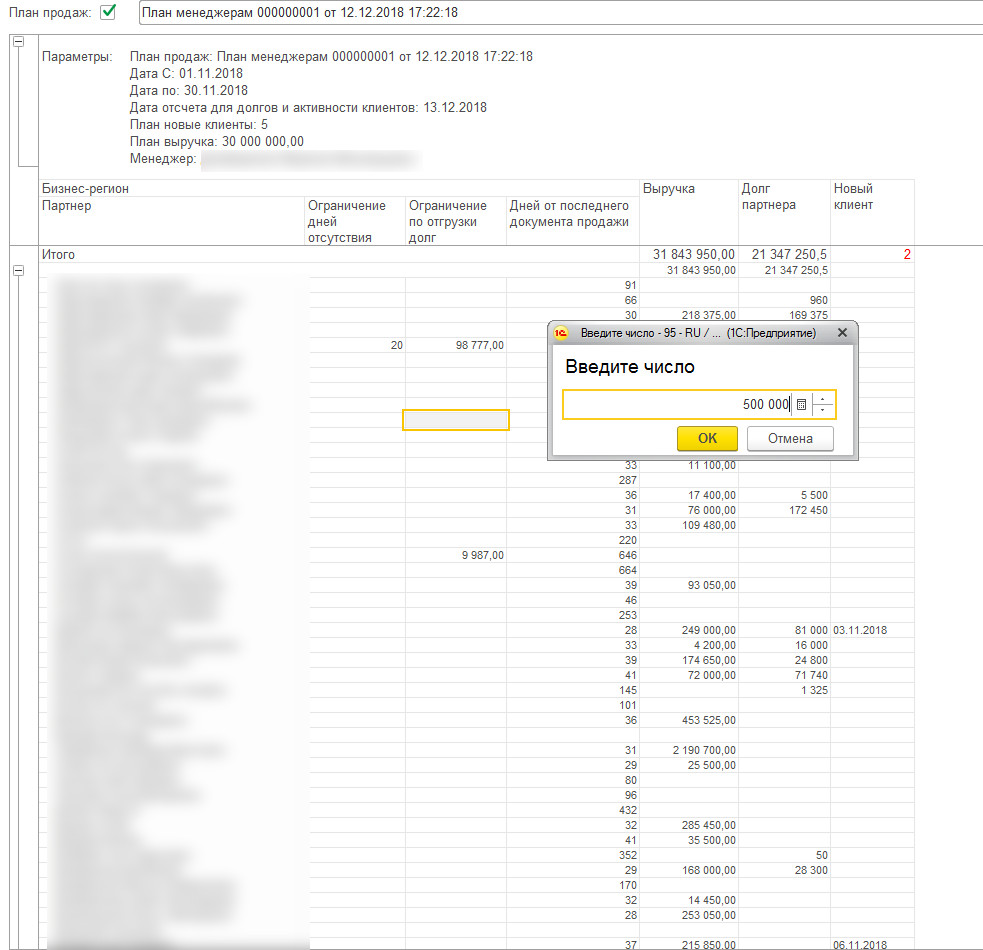Open the calculator in the number field
This screenshot has width=983, height=950.
pyautogui.click(x=801, y=405)
